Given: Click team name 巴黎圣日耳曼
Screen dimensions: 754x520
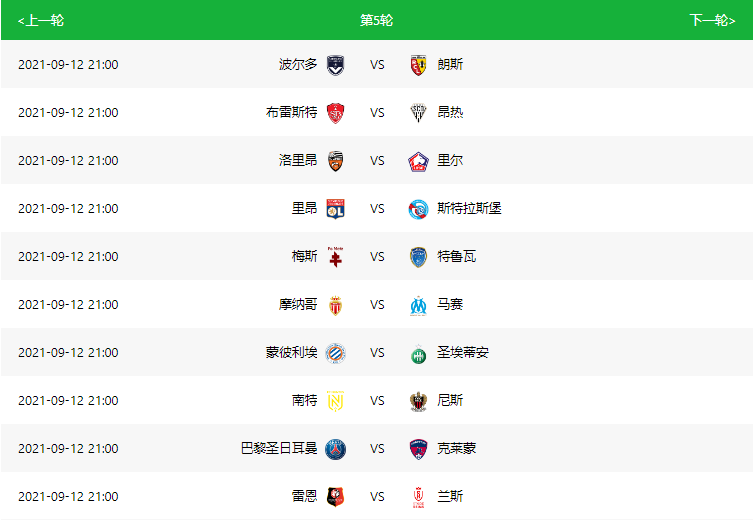Looking at the screenshot, I should 279,448.
